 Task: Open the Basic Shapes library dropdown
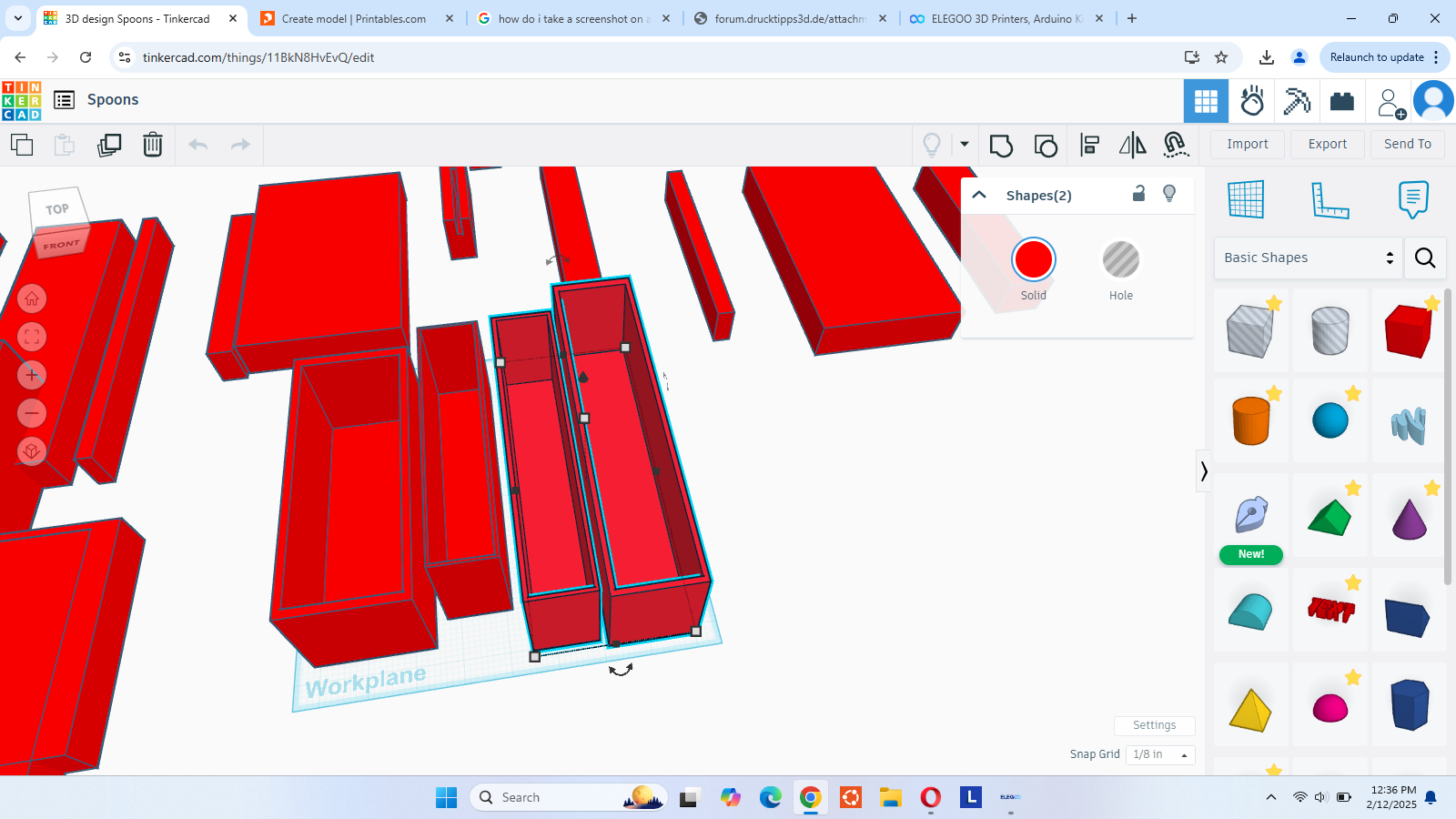pos(1308,258)
